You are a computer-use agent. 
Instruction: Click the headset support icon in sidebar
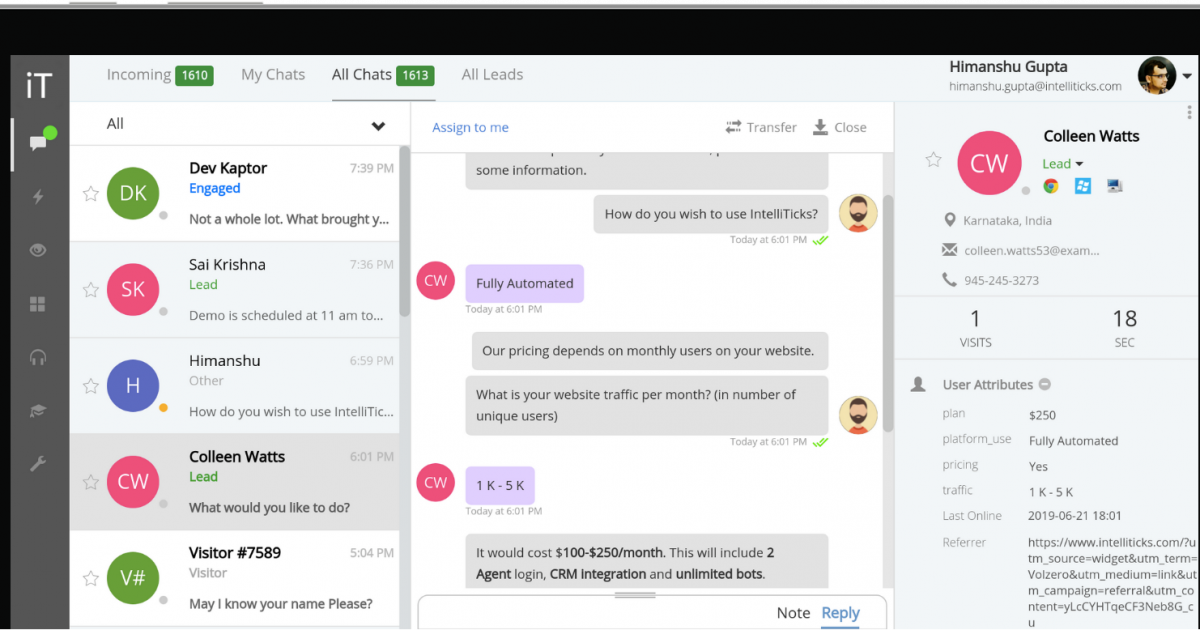click(x=38, y=357)
